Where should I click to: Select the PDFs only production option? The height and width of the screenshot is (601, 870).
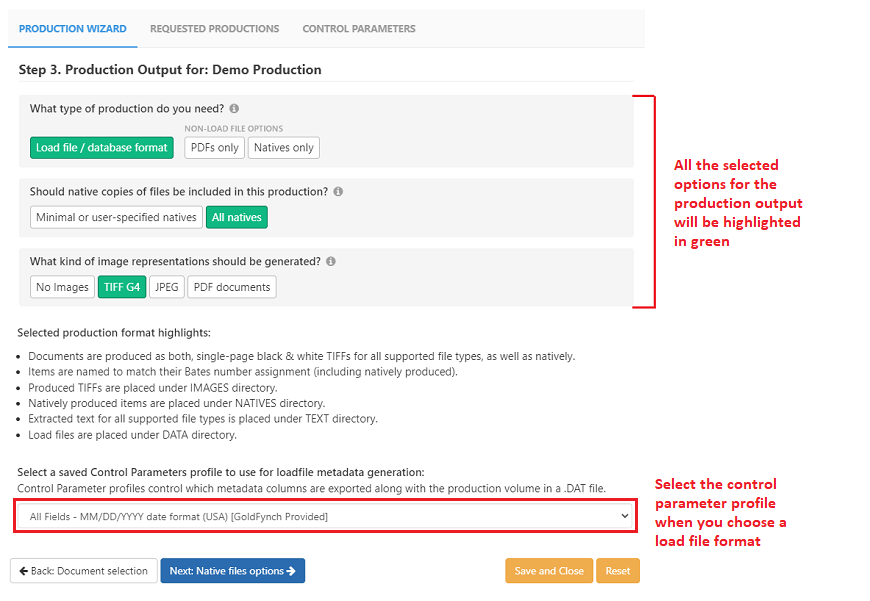click(214, 147)
